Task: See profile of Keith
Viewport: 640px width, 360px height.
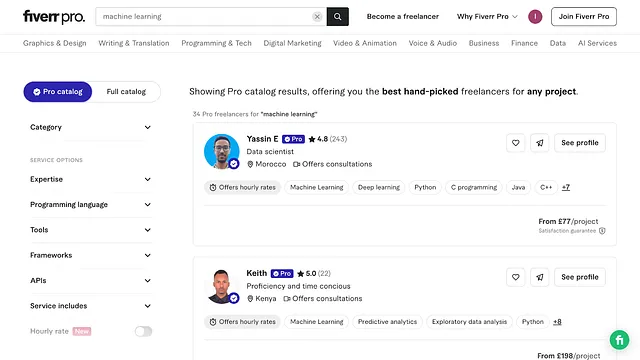Action: [x=580, y=277]
